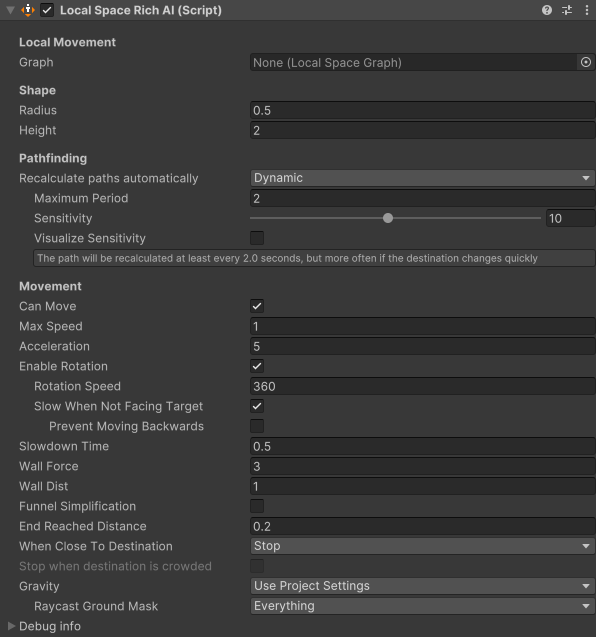The width and height of the screenshot is (596, 637).
Task: Open the Gravity dropdown
Action: click(x=423, y=586)
